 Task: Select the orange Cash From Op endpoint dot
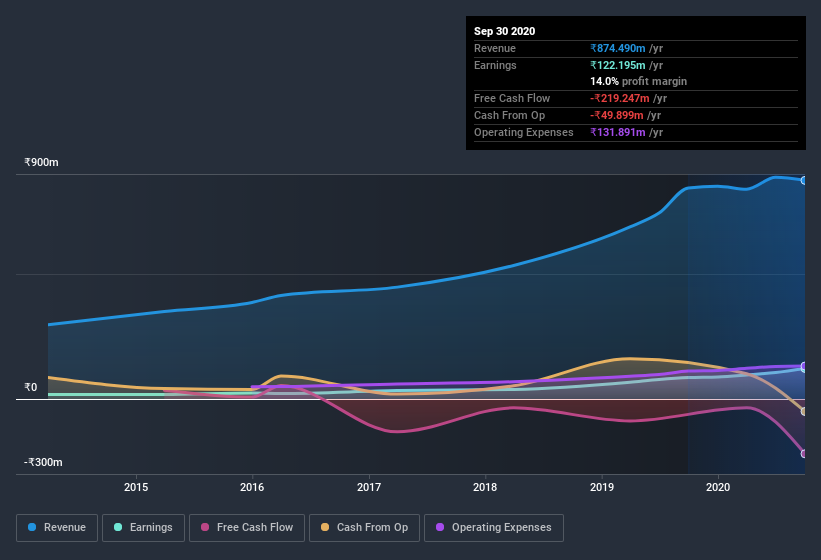(x=804, y=411)
